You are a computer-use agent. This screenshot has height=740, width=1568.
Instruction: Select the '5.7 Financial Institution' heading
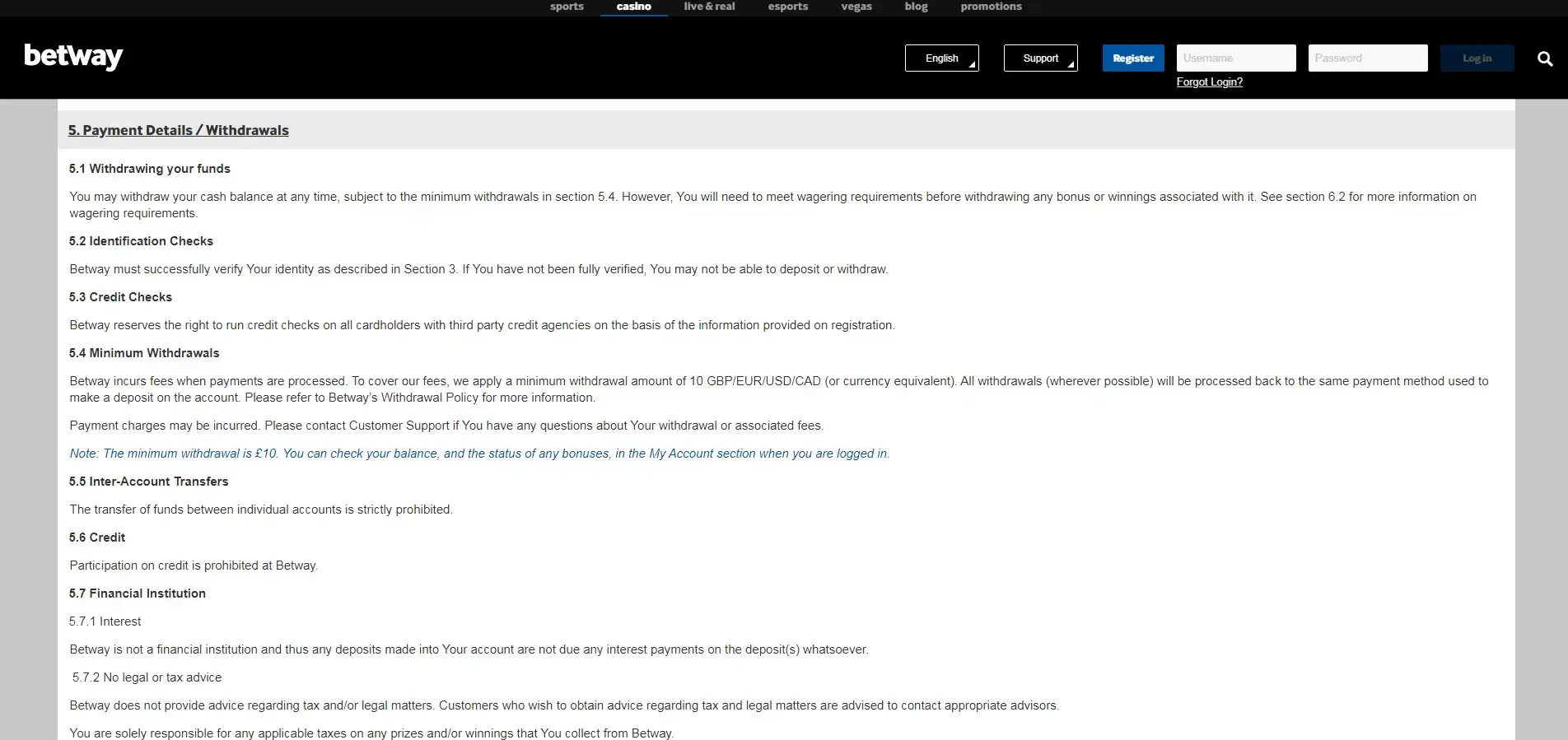point(138,593)
